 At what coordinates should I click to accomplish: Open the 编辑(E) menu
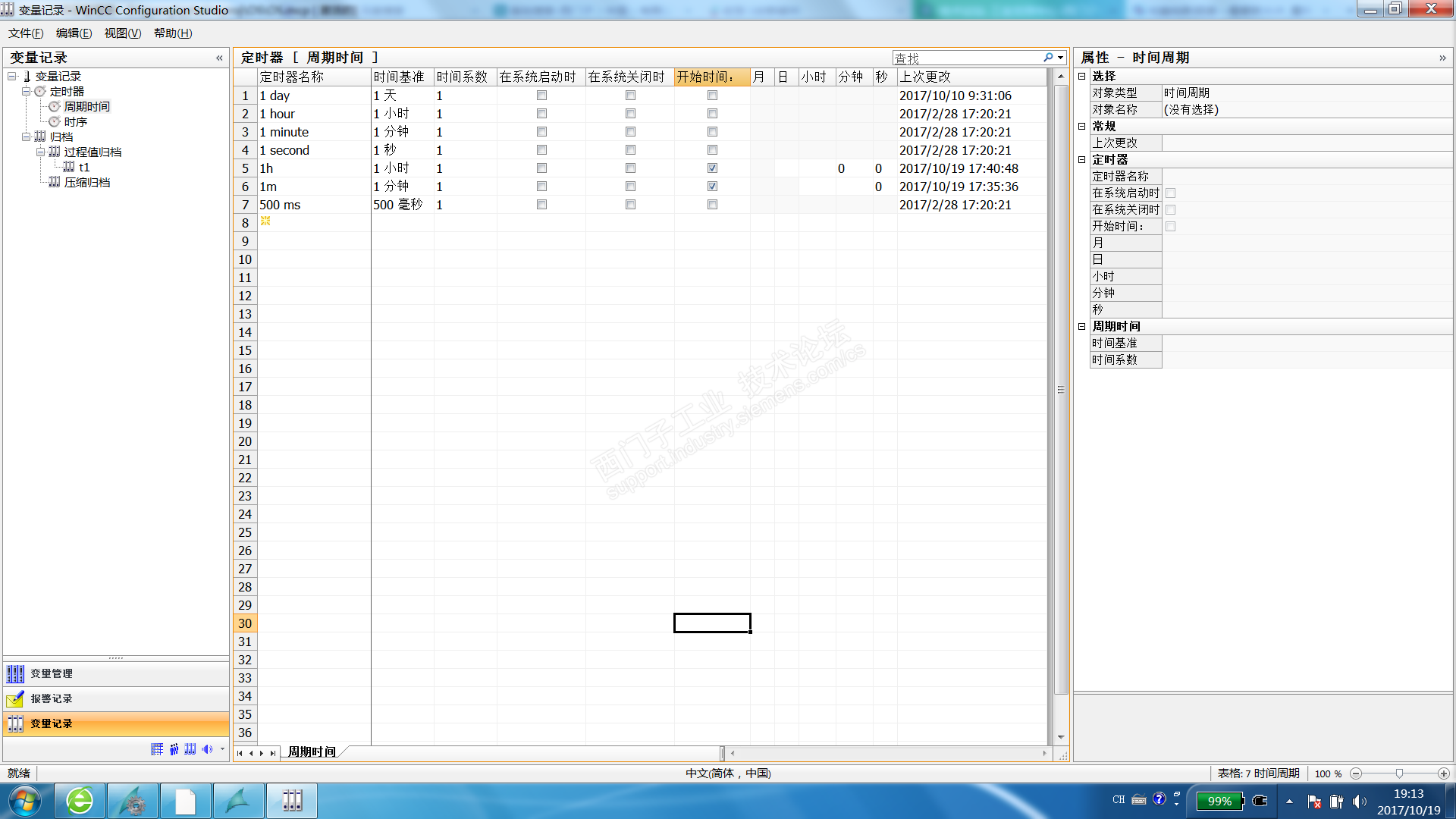(74, 33)
